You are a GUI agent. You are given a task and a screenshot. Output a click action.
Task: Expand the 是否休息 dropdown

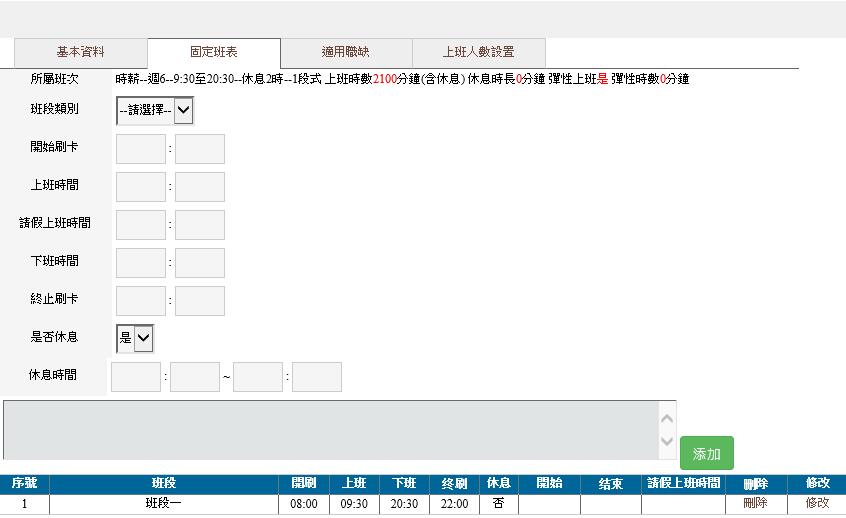click(135, 338)
